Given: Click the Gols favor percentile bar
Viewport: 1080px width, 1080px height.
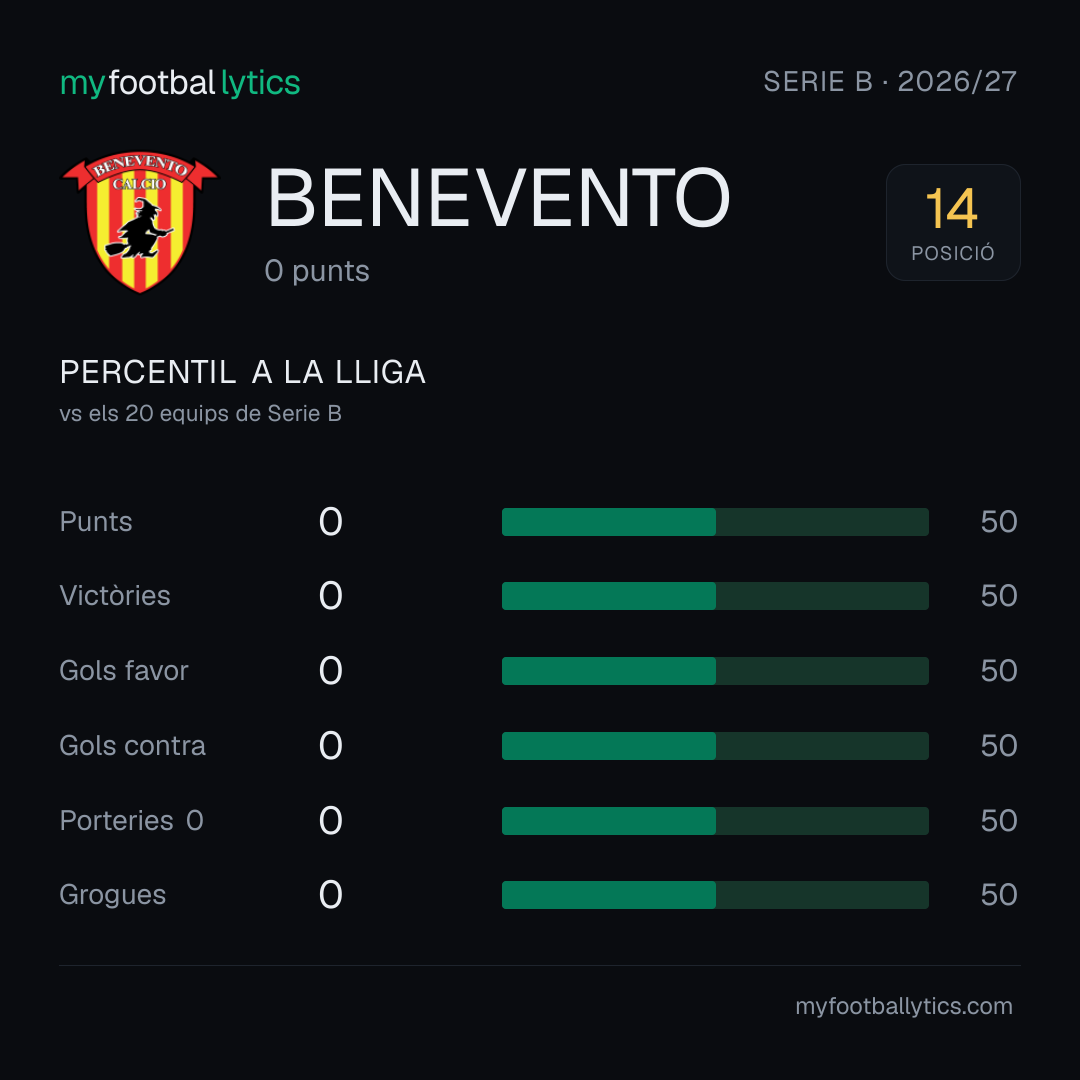Looking at the screenshot, I should point(715,671).
